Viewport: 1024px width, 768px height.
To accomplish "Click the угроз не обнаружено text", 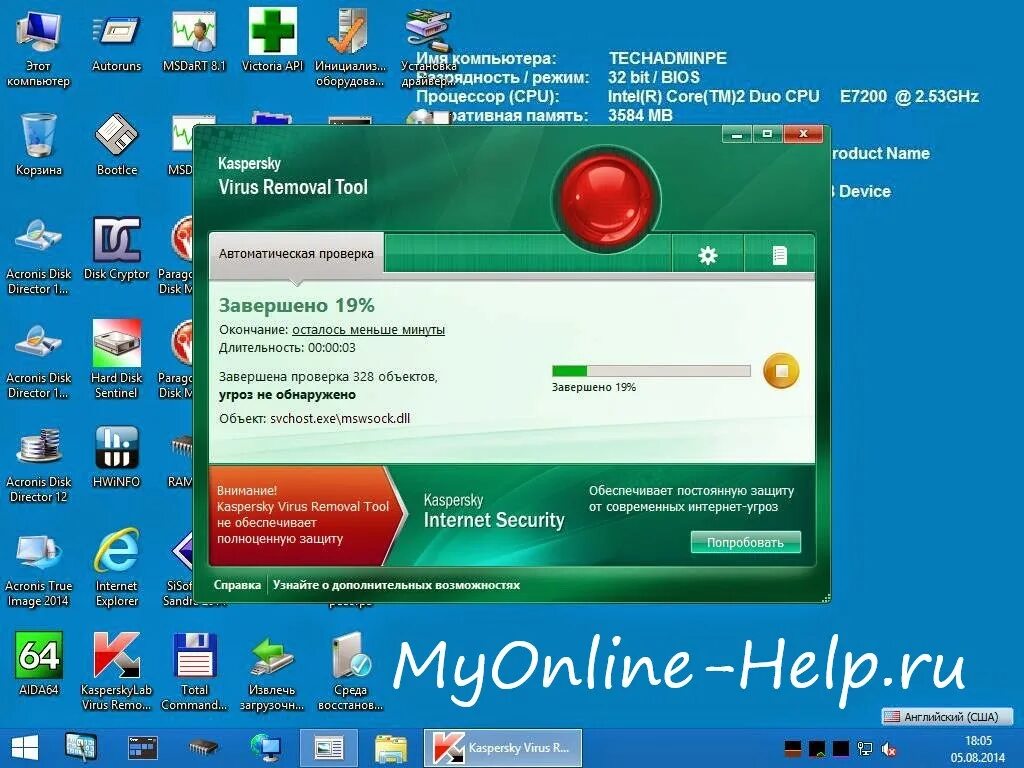I will (287, 394).
